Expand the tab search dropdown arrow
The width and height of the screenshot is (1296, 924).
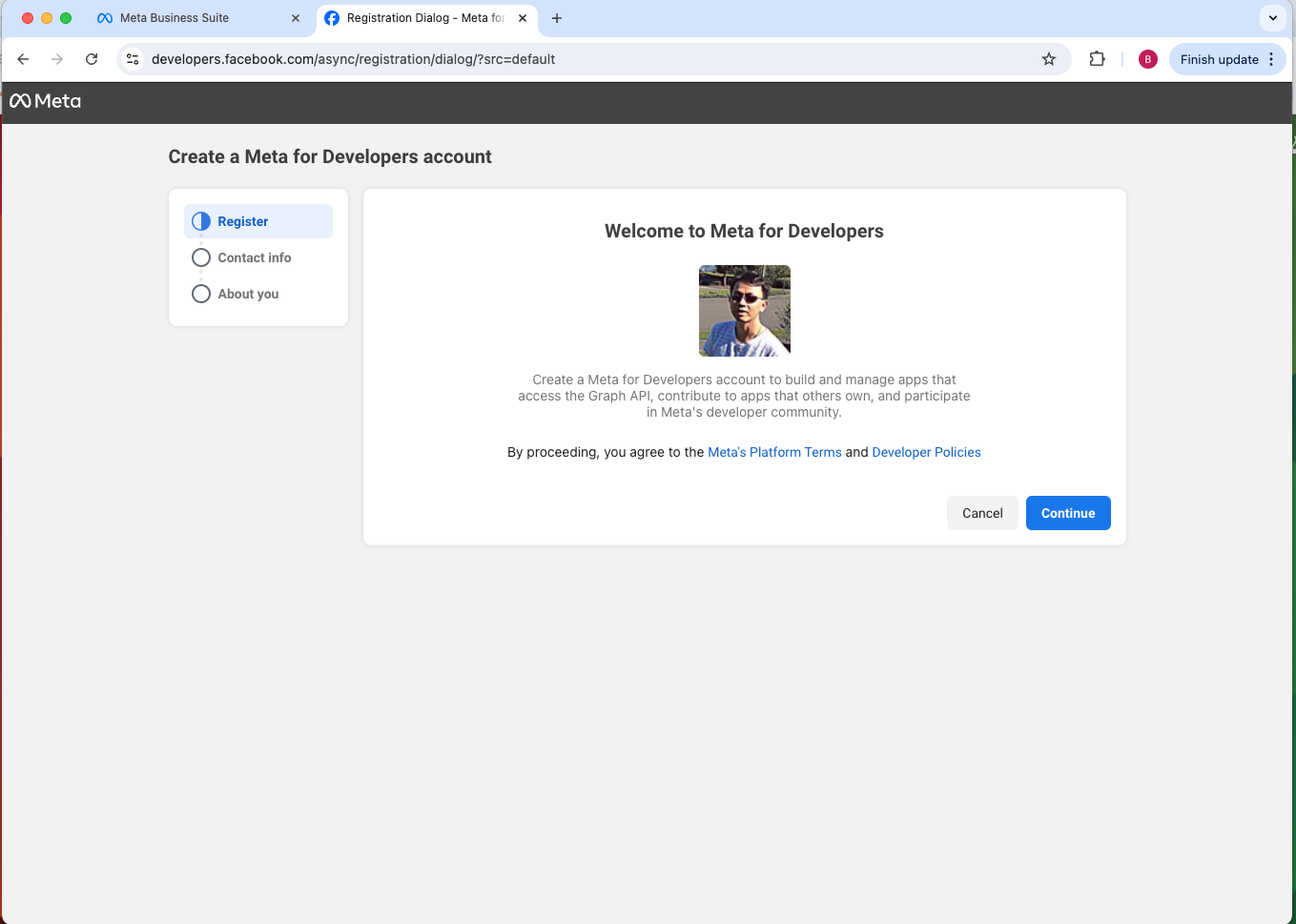tap(1272, 18)
